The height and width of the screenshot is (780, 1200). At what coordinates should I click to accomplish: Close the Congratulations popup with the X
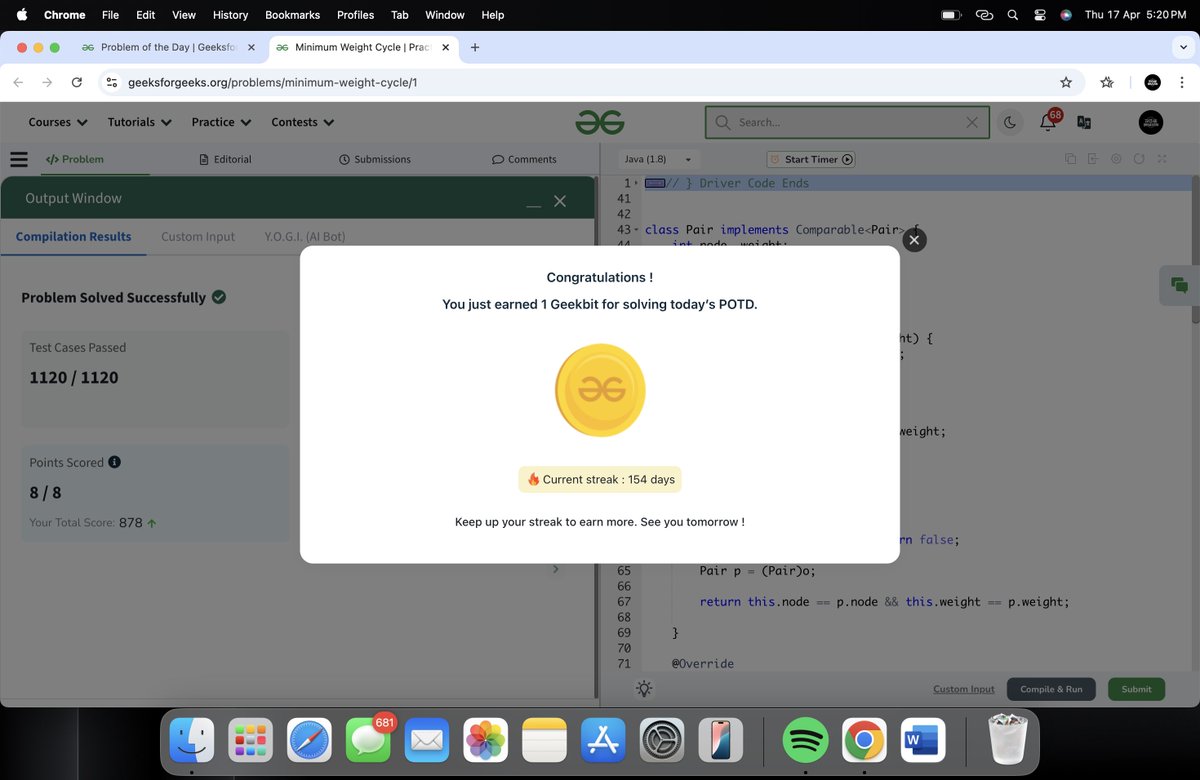(914, 240)
